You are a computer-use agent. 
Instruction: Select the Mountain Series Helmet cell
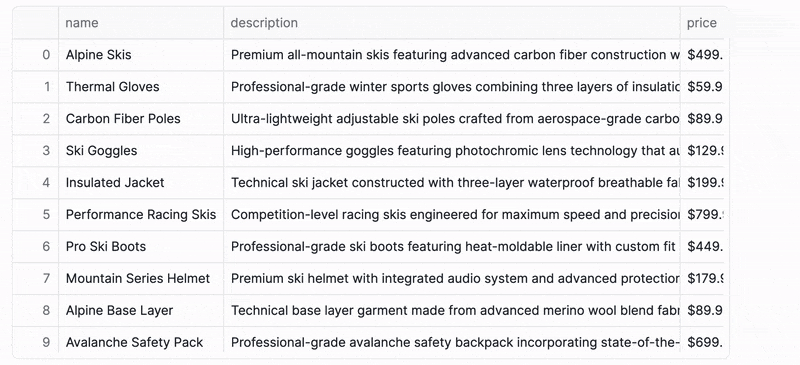[x=141, y=278]
